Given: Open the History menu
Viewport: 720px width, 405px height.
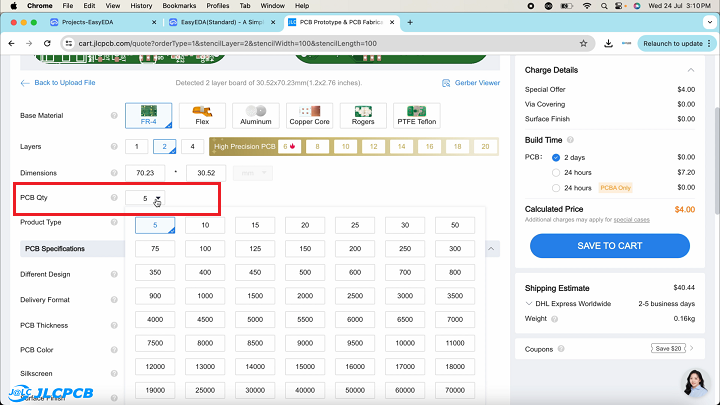Looking at the screenshot, I should (x=141, y=6).
